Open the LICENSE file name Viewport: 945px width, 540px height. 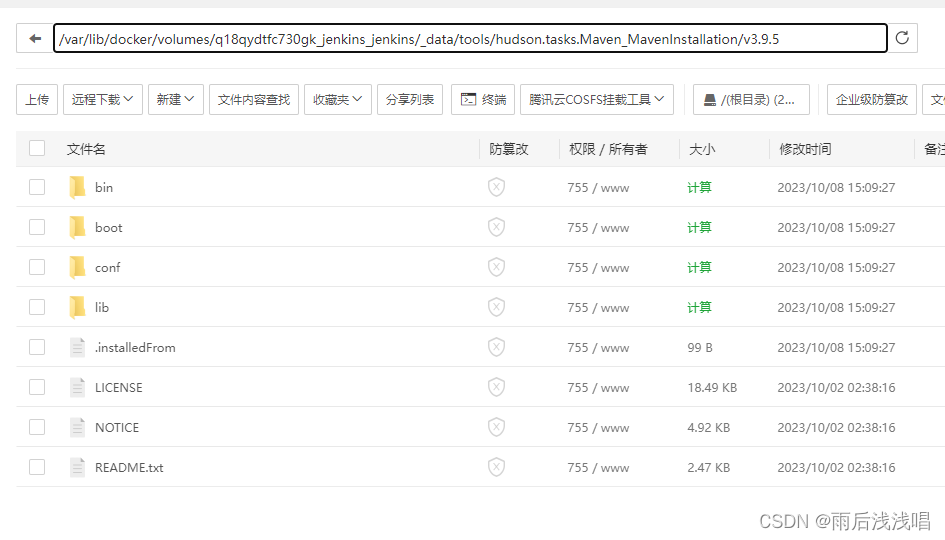tap(119, 388)
